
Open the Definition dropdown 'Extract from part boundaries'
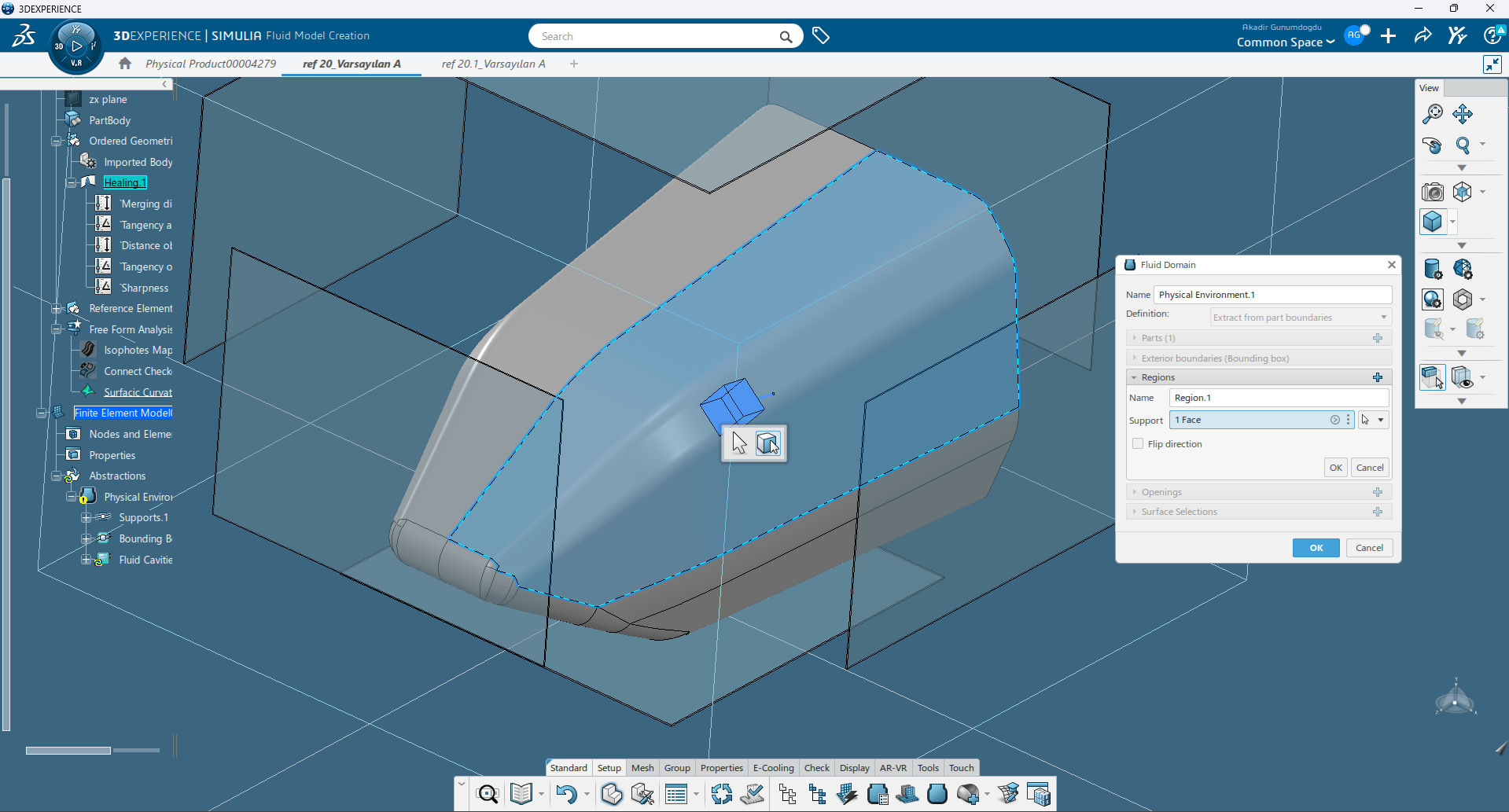(x=1301, y=318)
